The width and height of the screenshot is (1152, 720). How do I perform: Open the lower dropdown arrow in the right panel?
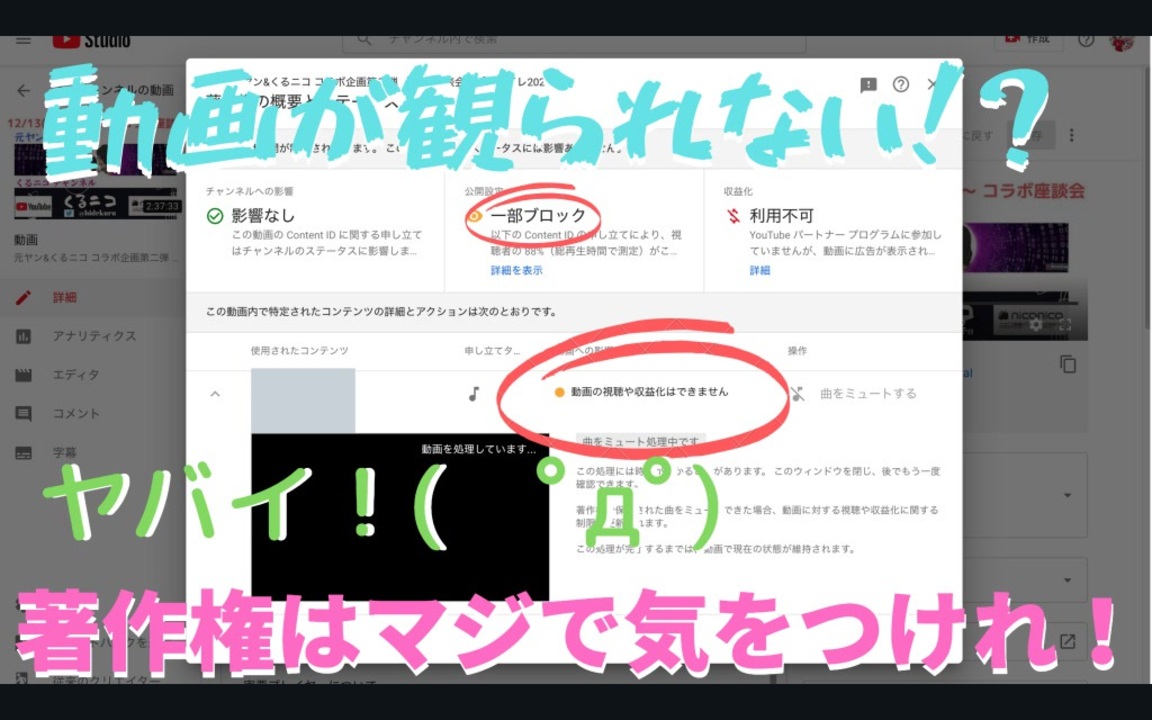[x=1068, y=580]
